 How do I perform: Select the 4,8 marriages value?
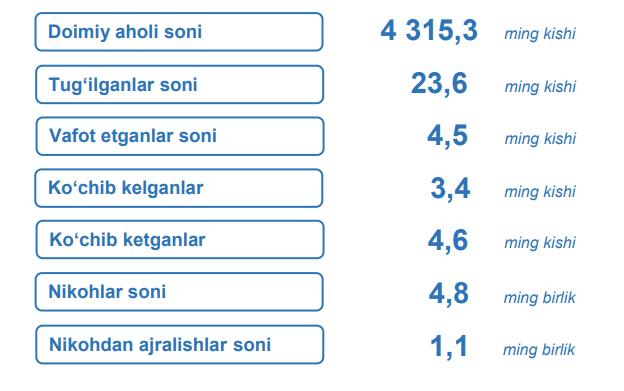coord(448,294)
